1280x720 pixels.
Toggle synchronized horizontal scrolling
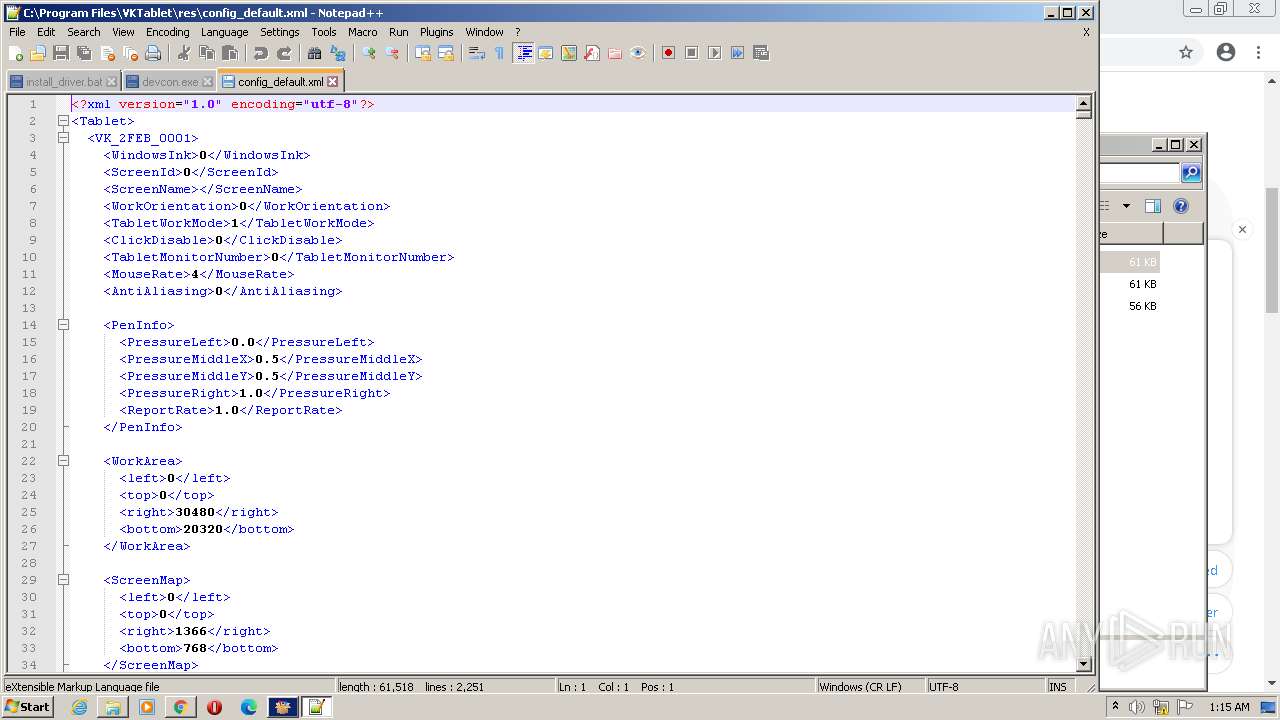(x=446, y=53)
